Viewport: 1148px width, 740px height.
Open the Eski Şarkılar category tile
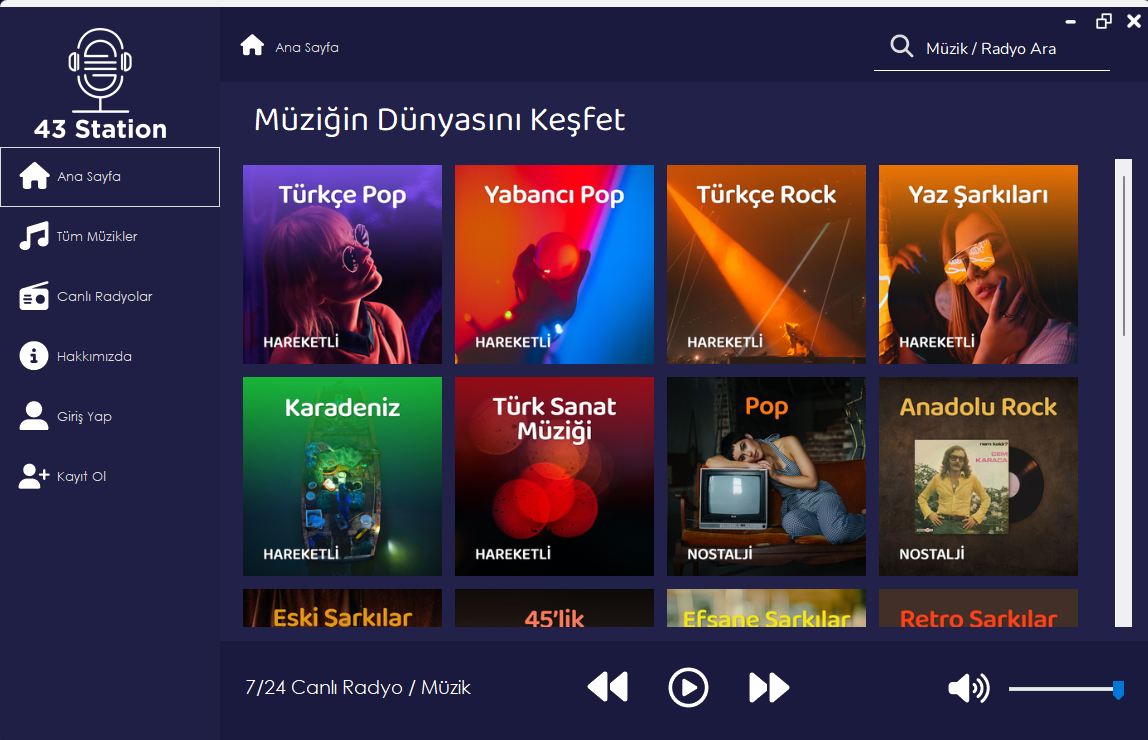click(x=342, y=608)
